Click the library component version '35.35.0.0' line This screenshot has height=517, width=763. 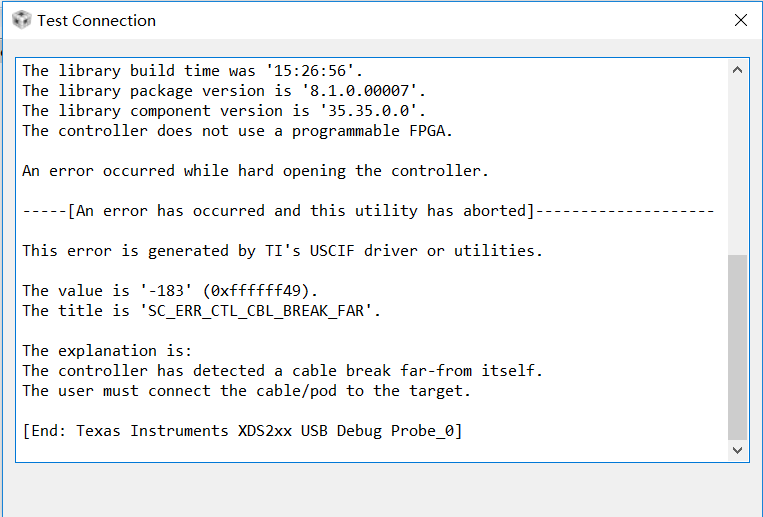click(224, 111)
